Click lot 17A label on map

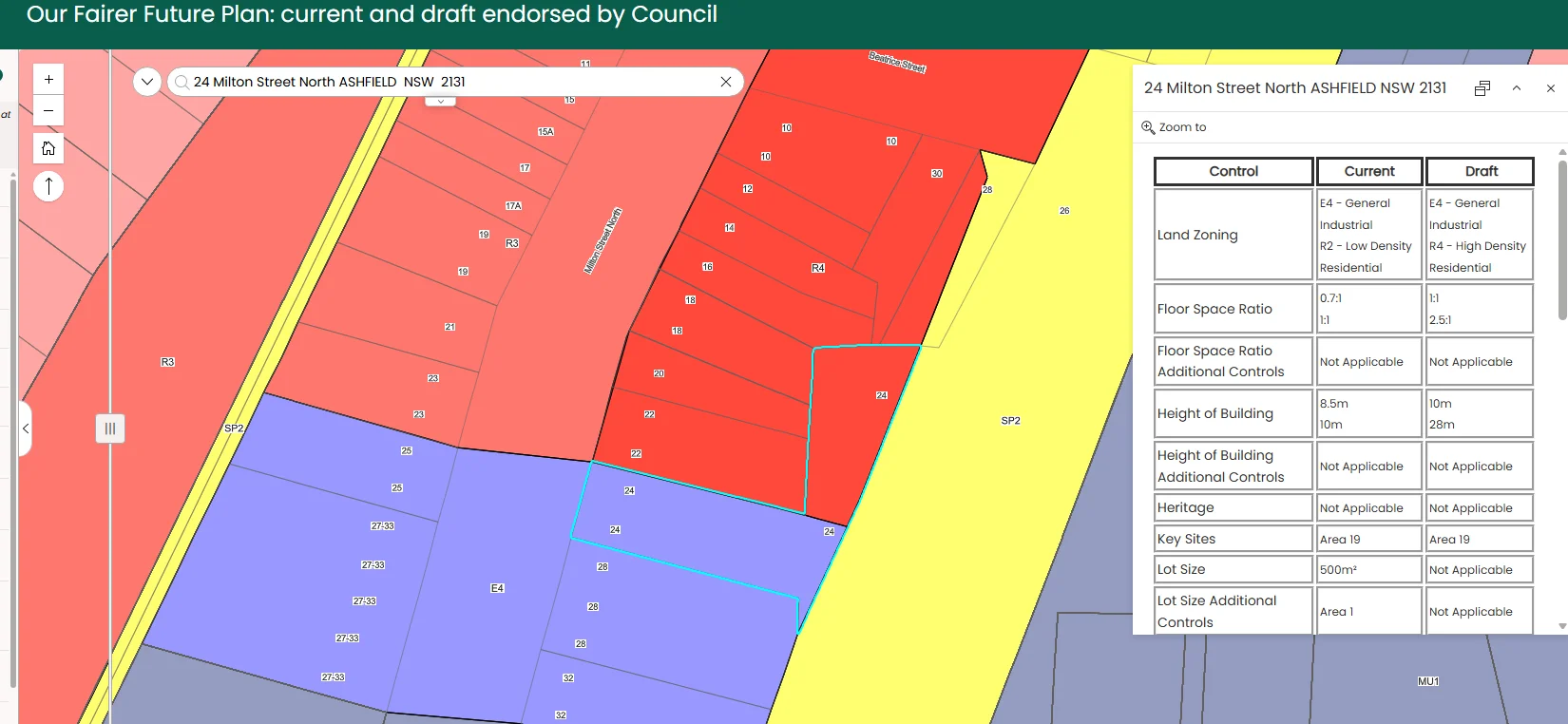tap(513, 206)
